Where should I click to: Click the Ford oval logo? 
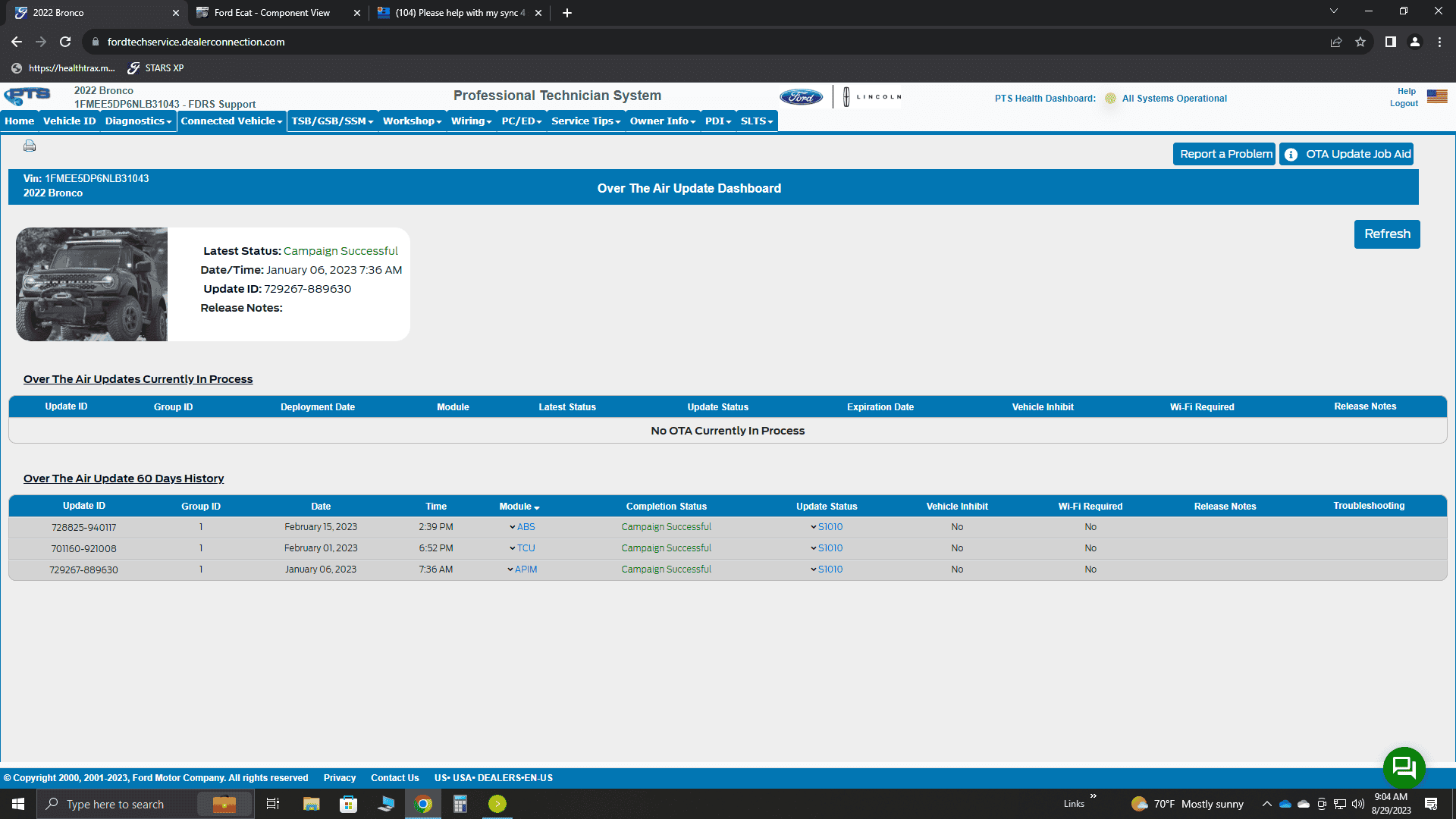pyautogui.click(x=801, y=97)
